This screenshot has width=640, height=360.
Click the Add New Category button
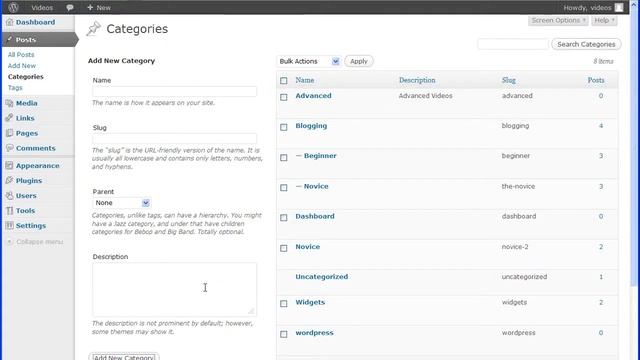(124, 356)
